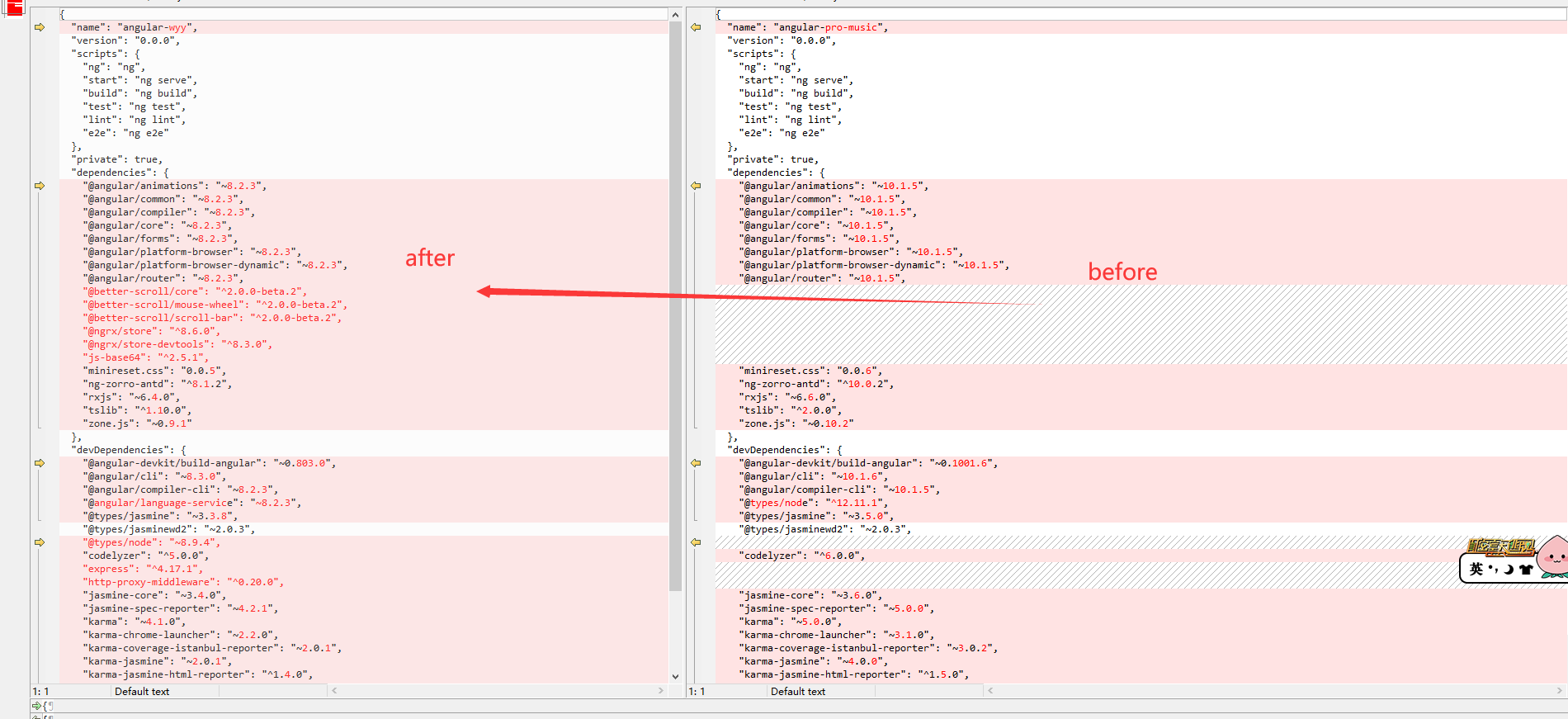The width and height of the screenshot is (1568, 719).
Task: Open the IME skin shirt icon
Action: click(x=1525, y=569)
